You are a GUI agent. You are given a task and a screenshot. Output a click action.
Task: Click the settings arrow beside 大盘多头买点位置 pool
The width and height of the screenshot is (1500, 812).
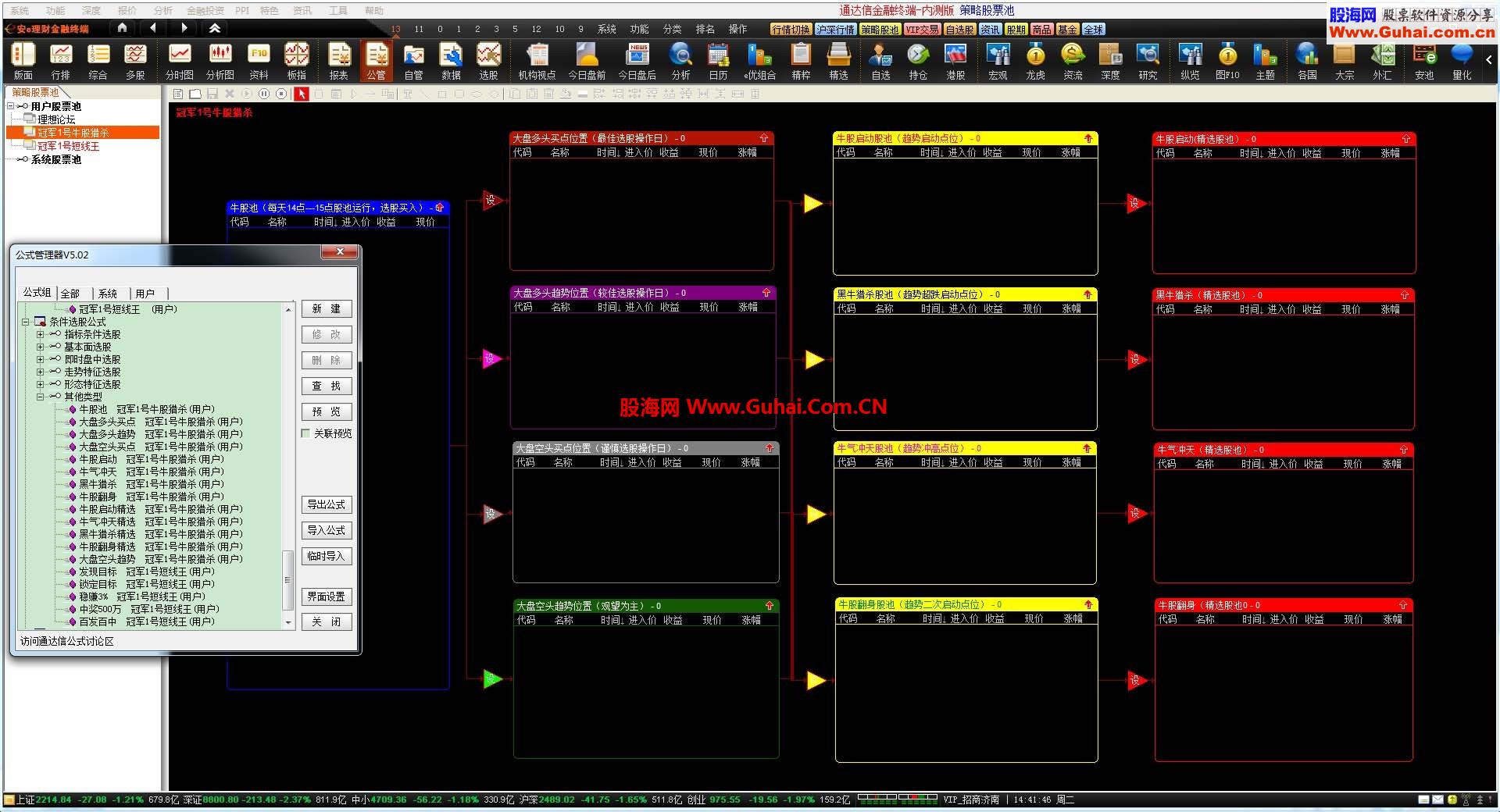click(491, 200)
